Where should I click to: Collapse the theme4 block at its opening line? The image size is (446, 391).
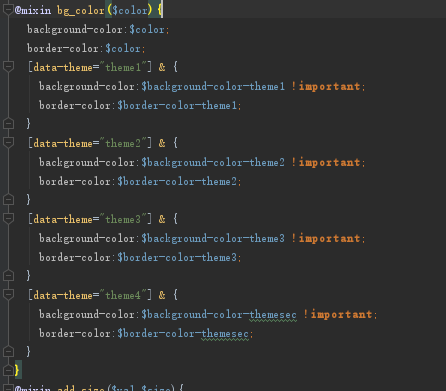click(8, 294)
